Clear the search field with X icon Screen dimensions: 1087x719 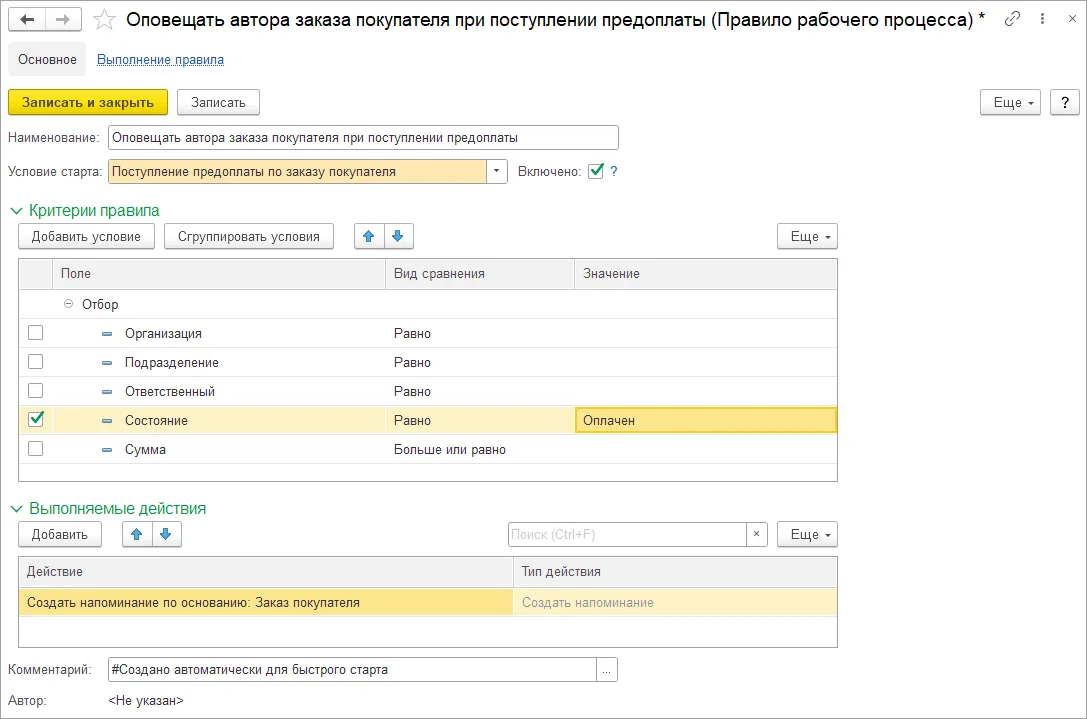756,534
